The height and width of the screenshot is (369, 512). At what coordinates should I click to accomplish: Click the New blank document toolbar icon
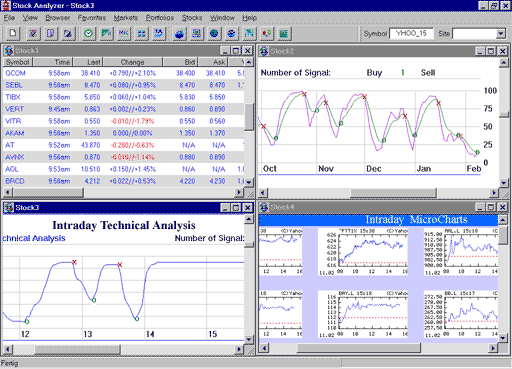tap(13, 33)
